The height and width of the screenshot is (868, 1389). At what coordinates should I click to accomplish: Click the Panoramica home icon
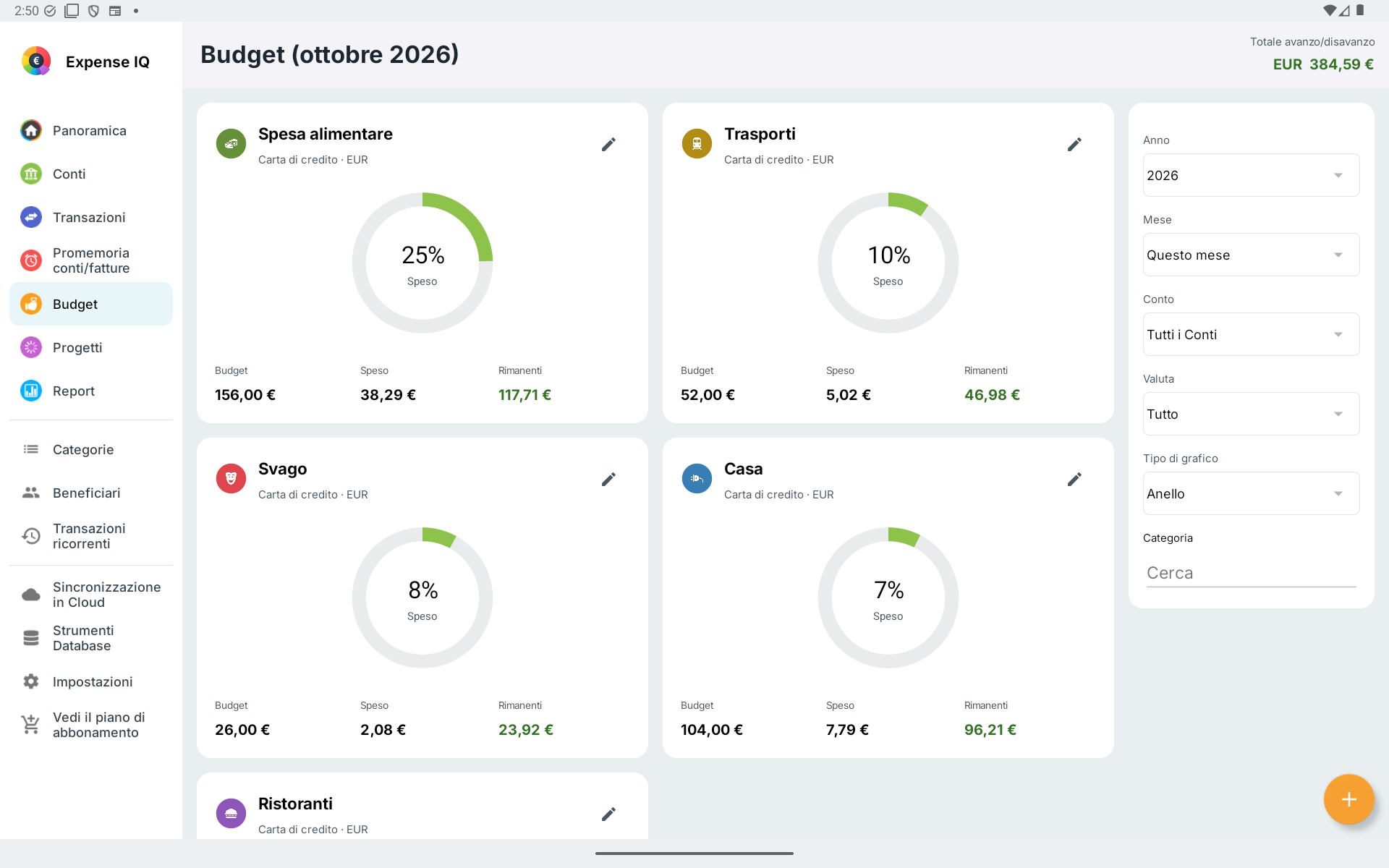pos(31,130)
